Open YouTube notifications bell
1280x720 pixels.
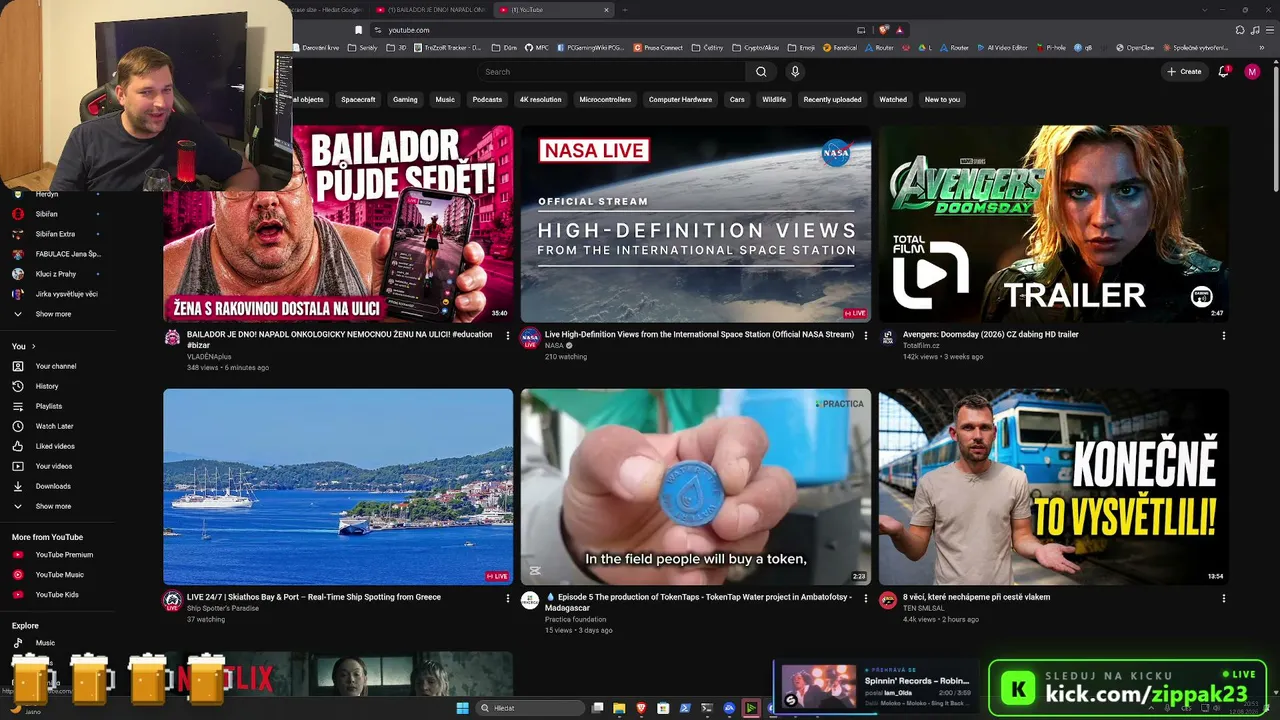point(1223,72)
